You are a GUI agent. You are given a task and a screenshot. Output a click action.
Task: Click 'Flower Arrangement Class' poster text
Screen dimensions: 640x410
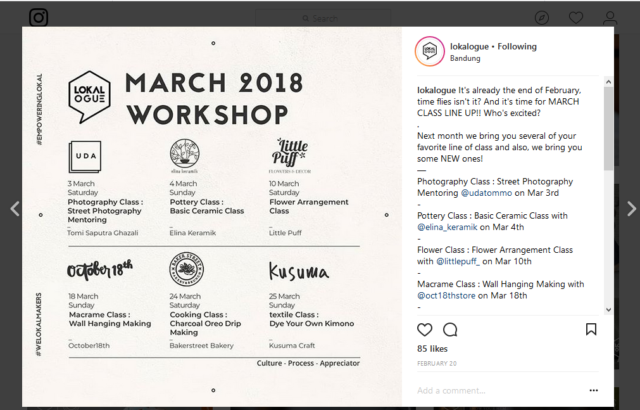309,206
